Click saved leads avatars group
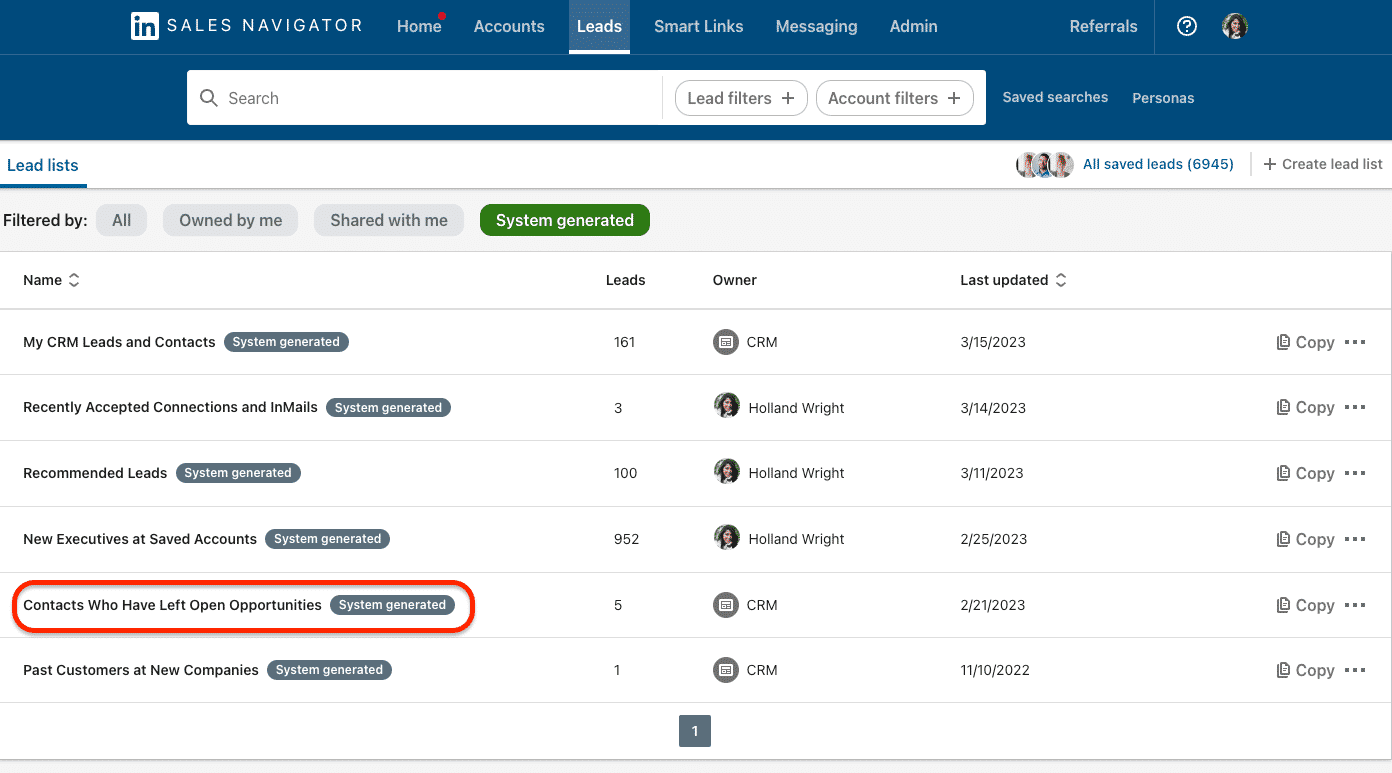Image resolution: width=1392 pixels, height=773 pixels. pos(1045,164)
